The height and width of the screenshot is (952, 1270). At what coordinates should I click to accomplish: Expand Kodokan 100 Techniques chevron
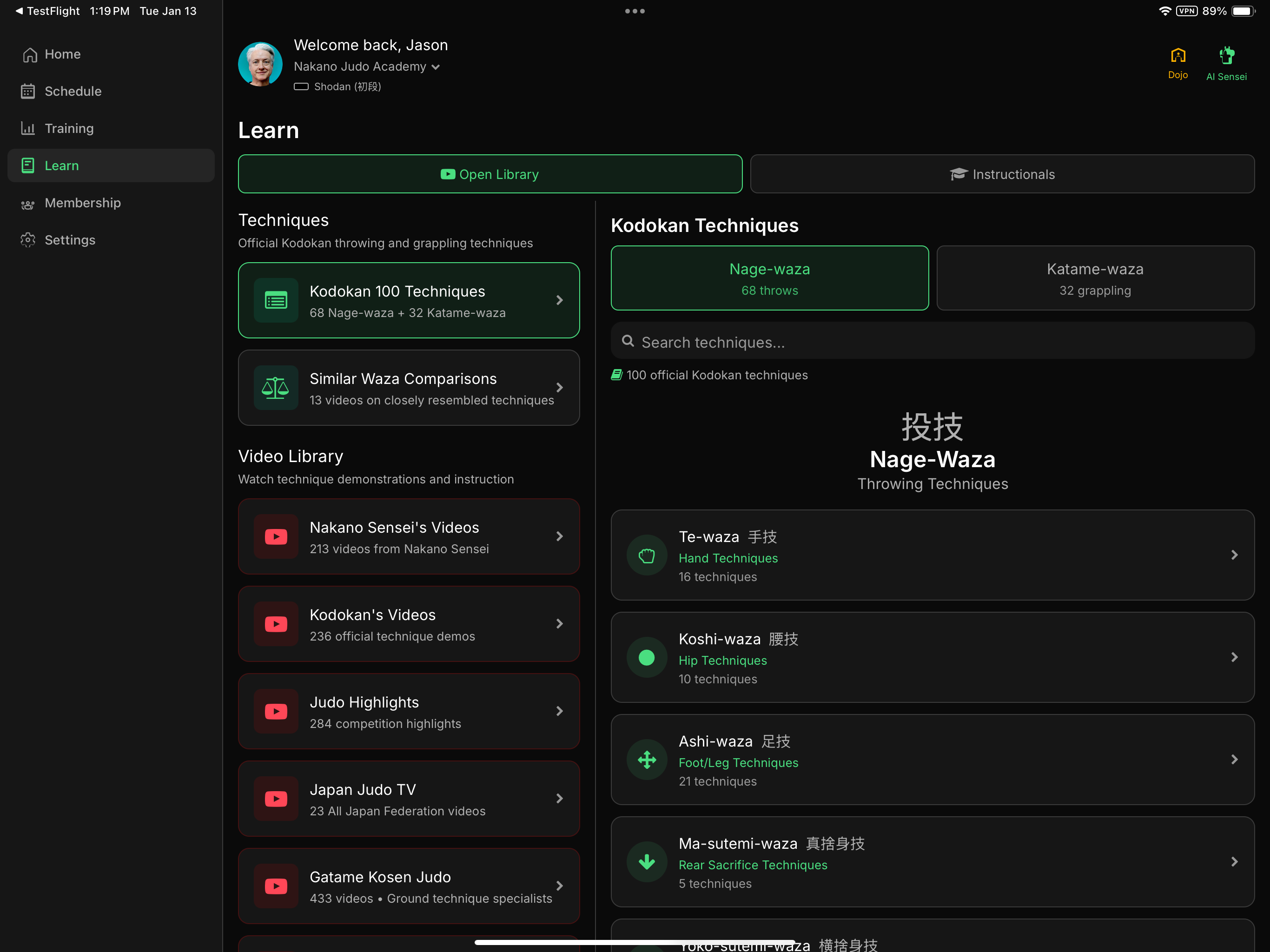pyautogui.click(x=559, y=300)
